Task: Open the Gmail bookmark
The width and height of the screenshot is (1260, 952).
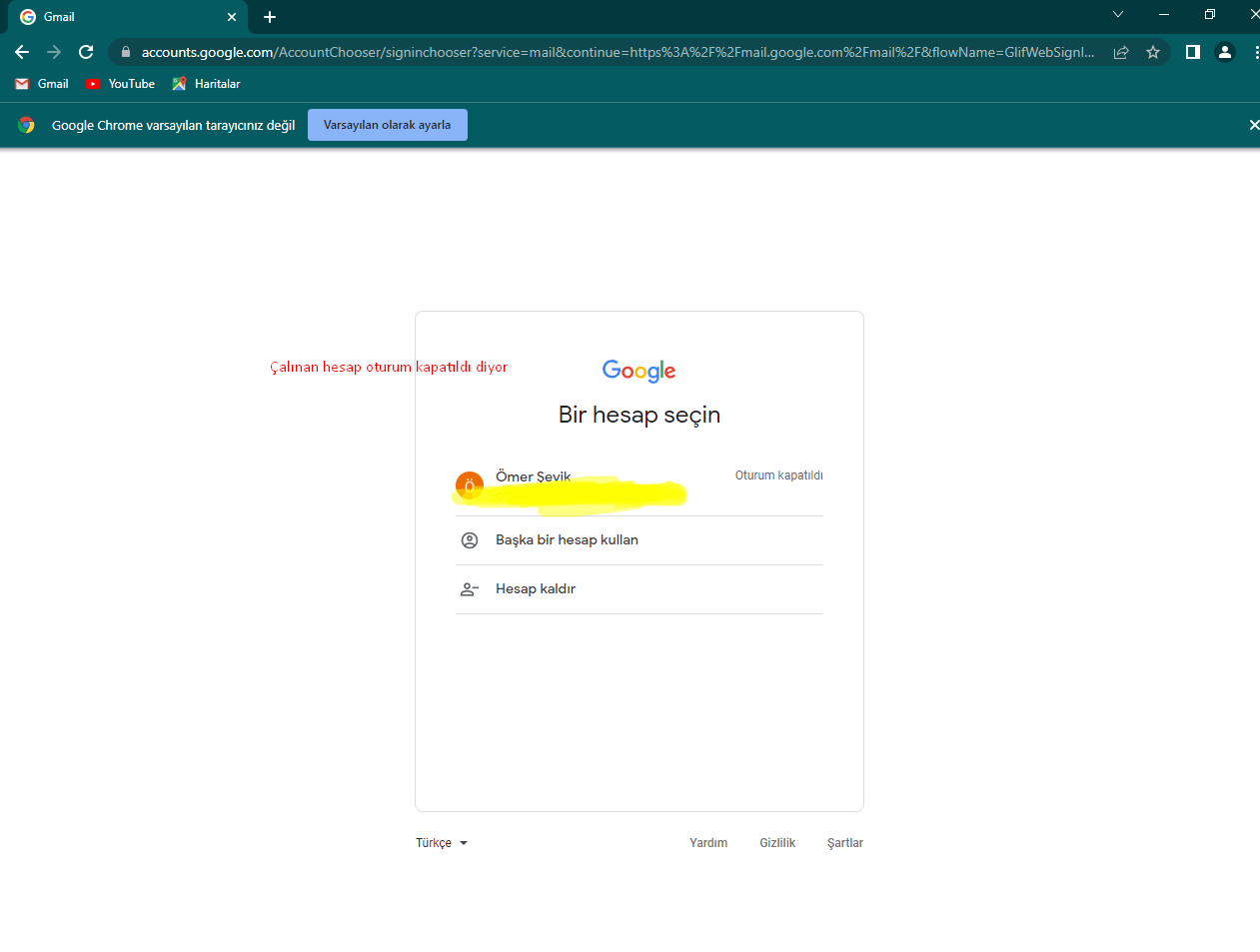Action: [x=42, y=84]
